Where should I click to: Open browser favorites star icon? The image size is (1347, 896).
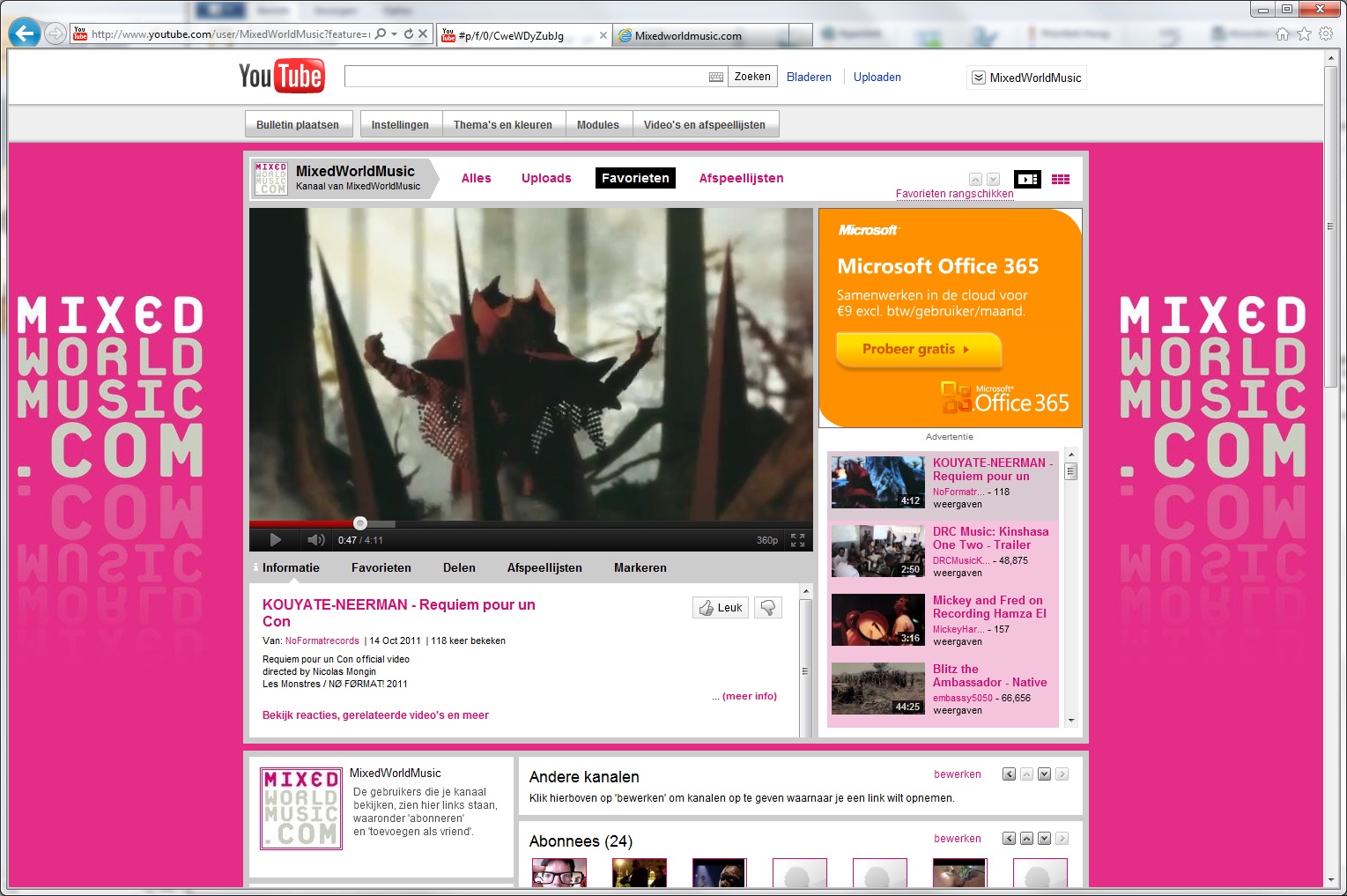(x=1304, y=34)
